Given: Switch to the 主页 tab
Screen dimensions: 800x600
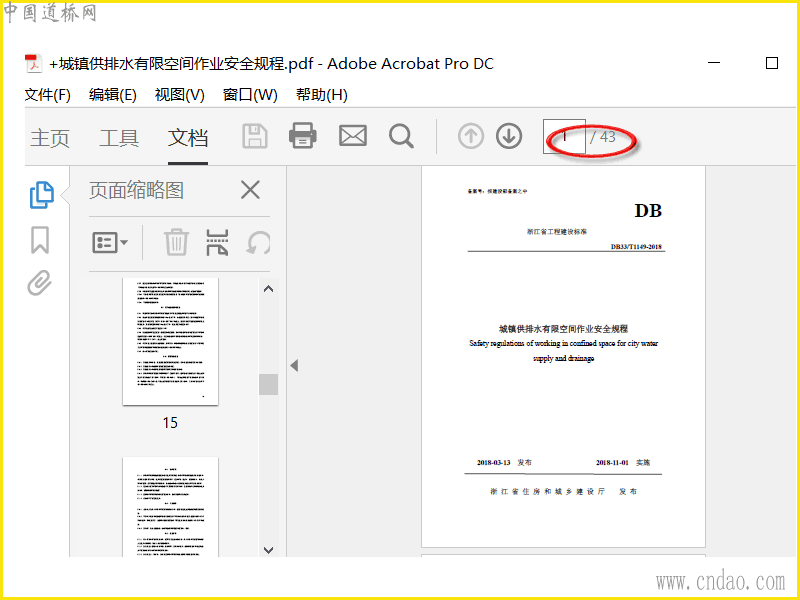Looking at the screenshot, I should [x=49, y=138].
